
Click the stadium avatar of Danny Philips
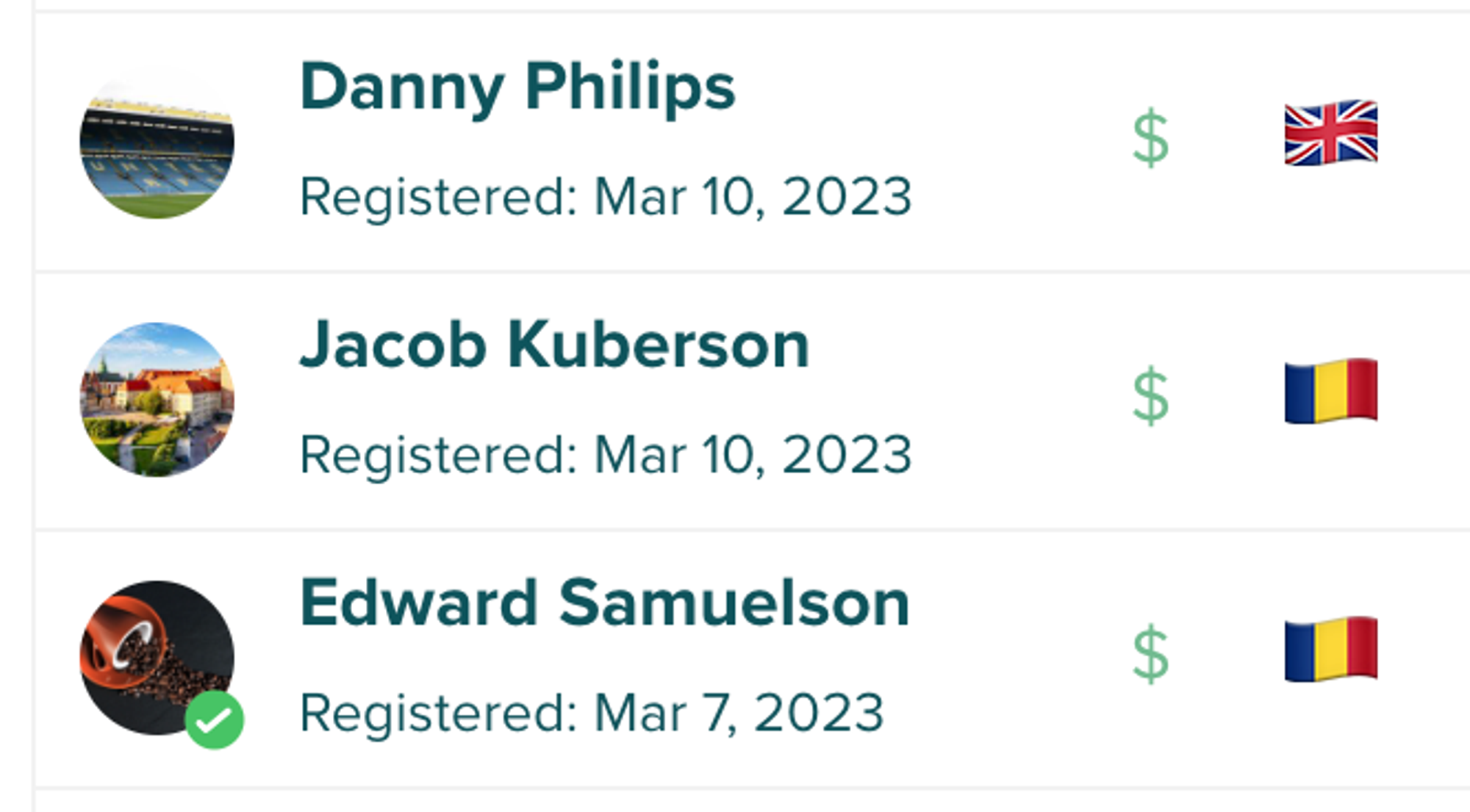pos(155,144)
